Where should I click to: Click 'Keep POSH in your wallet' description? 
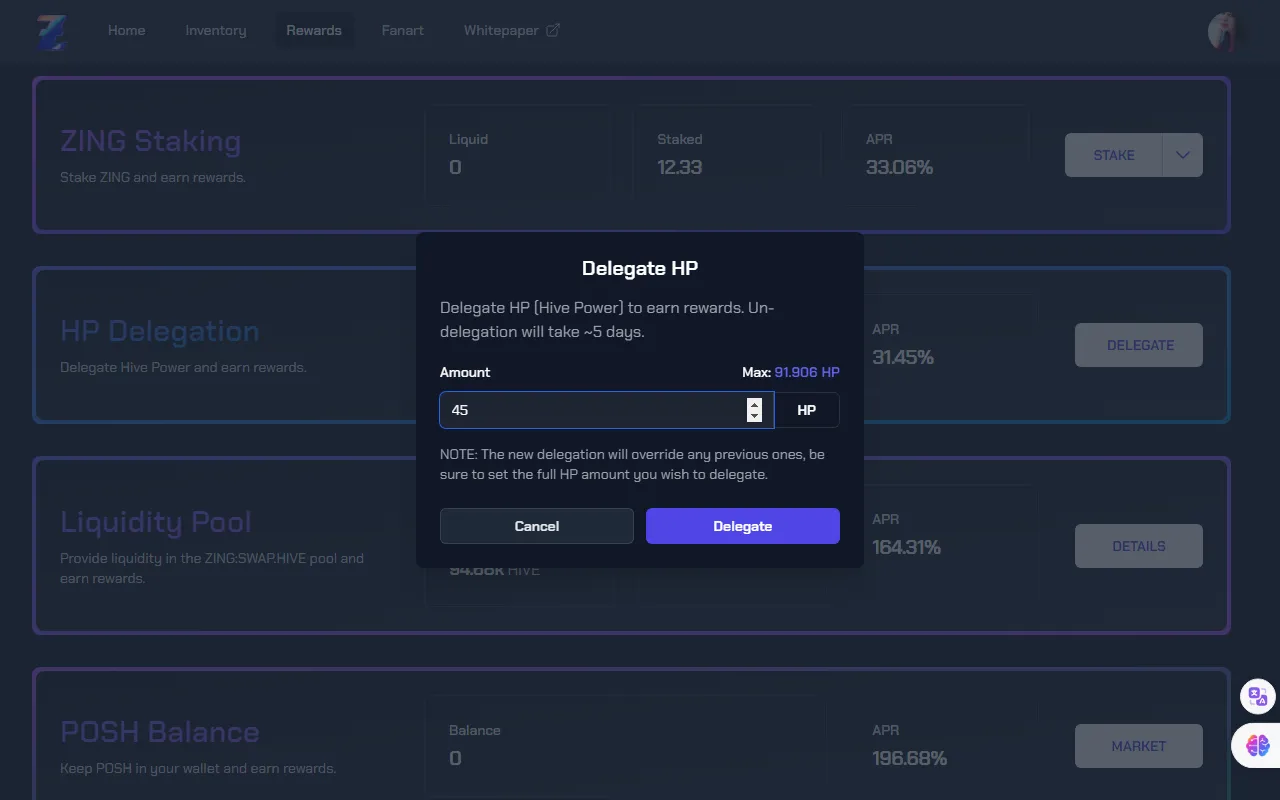(198, 768)
